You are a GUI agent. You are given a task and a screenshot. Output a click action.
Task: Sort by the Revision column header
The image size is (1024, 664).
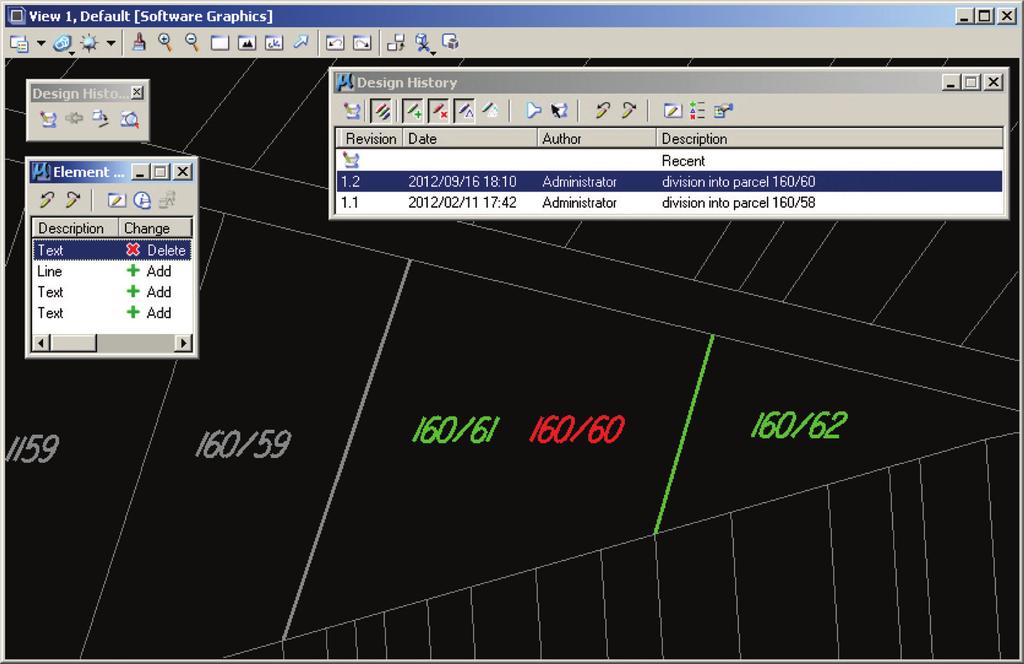370,138
